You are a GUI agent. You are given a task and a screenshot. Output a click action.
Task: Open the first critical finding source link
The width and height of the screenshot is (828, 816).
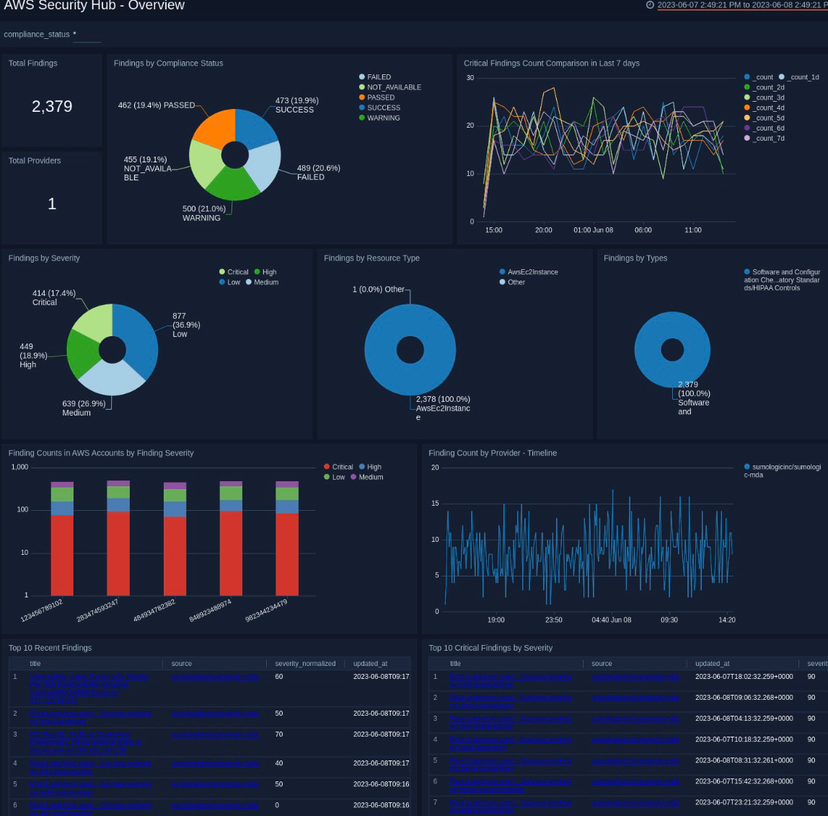tap(636, 677)
